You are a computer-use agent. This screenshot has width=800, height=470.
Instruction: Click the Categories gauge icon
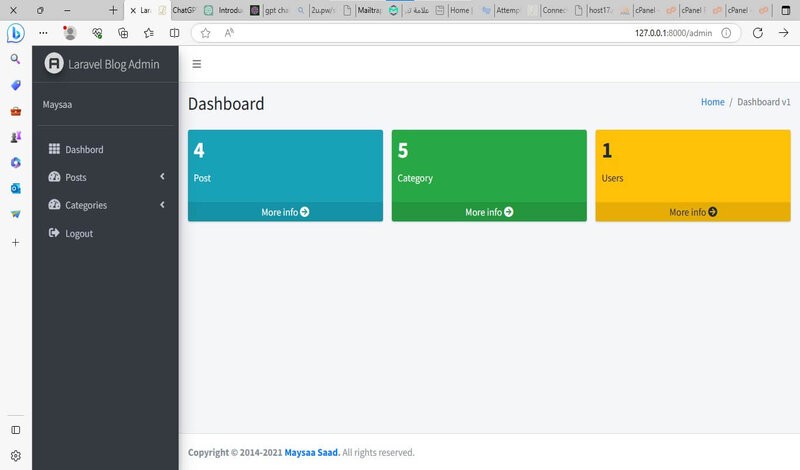tap(54, 205)
